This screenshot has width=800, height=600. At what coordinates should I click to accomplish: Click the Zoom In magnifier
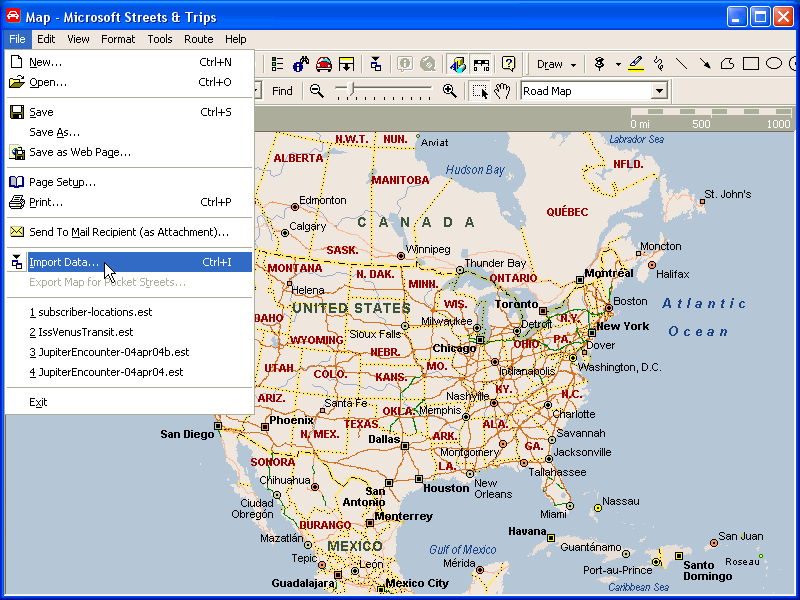click(x=449, y=91)
